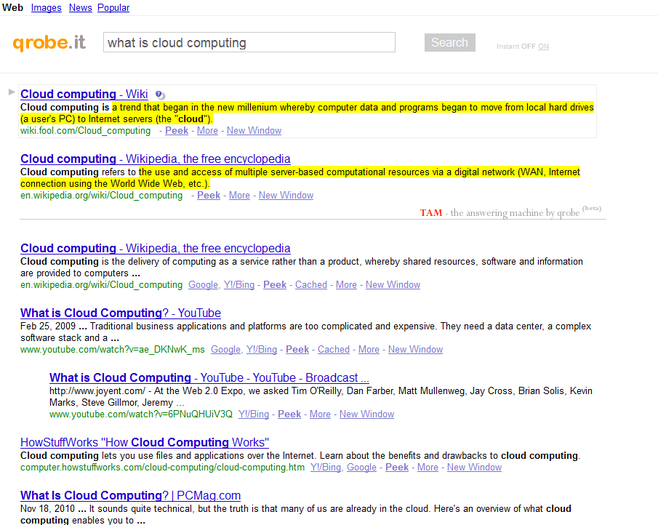Peek at the ae_DKNwK_ms YouTube result

click(298, 349)
